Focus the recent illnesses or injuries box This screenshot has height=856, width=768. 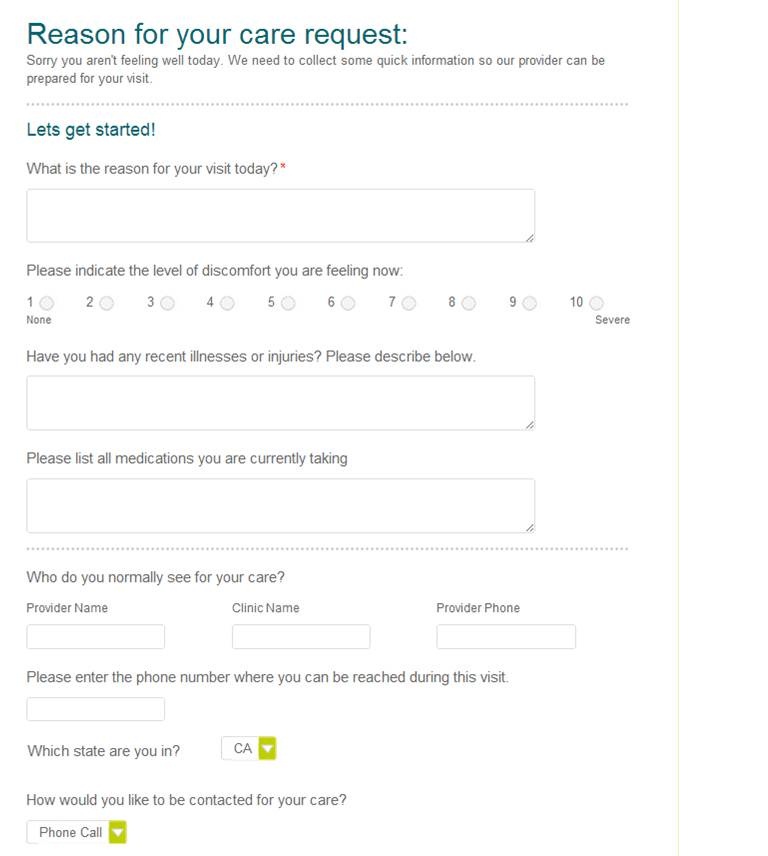(280, 403)
